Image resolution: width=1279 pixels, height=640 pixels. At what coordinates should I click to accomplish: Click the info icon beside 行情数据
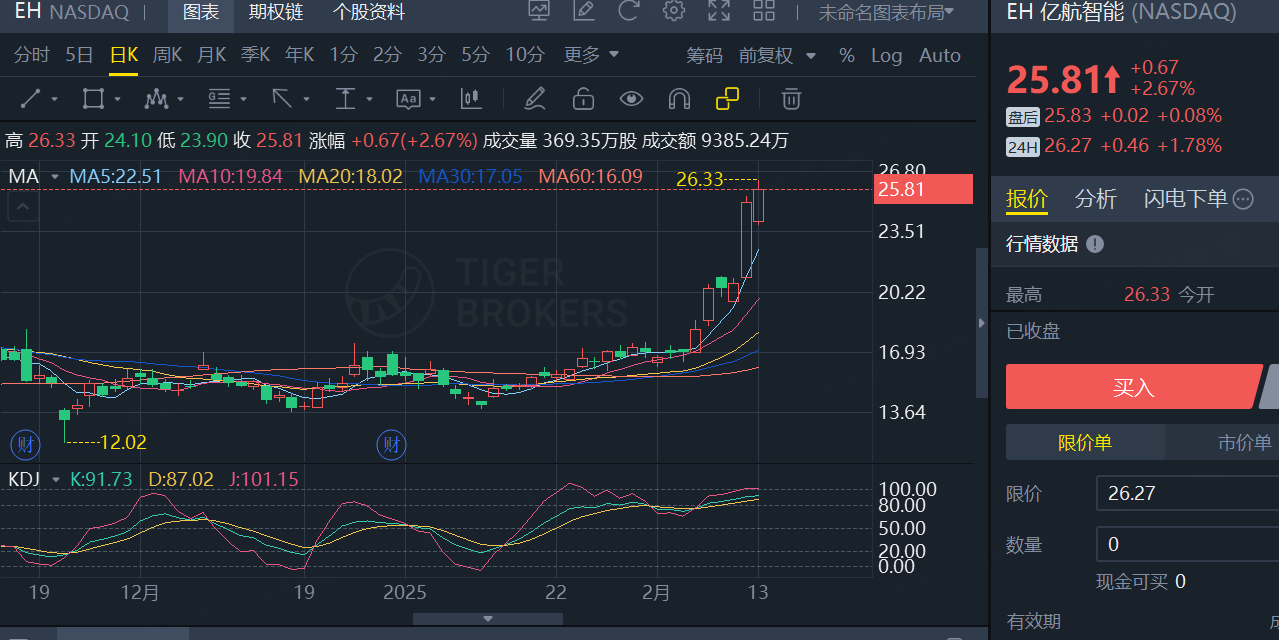click(1095, 244)
